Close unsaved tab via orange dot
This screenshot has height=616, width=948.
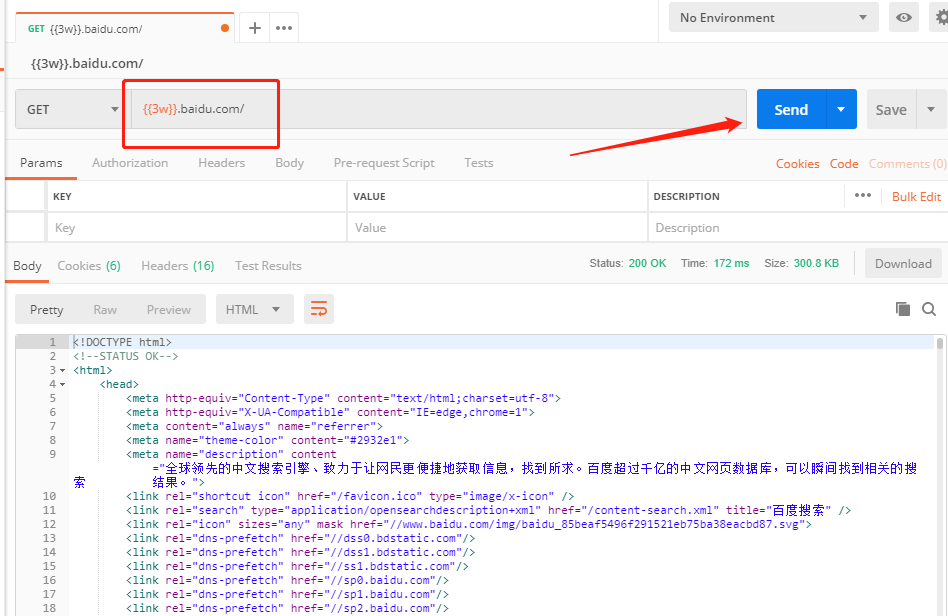(225, 28)
